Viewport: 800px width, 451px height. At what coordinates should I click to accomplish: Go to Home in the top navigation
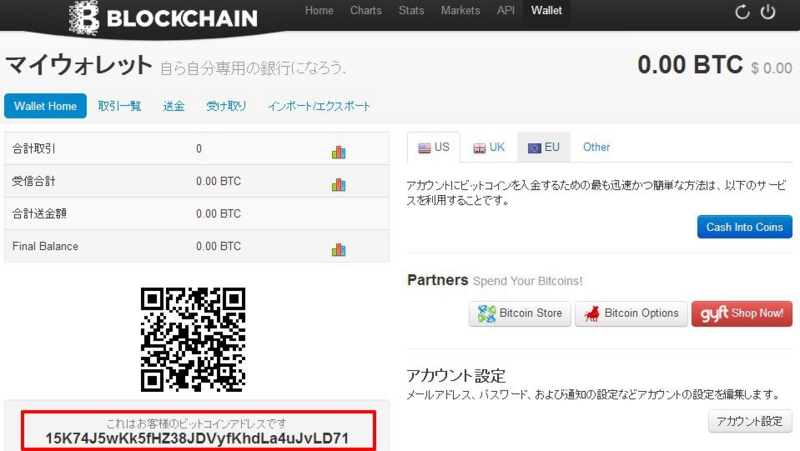[x=319, y=10]
